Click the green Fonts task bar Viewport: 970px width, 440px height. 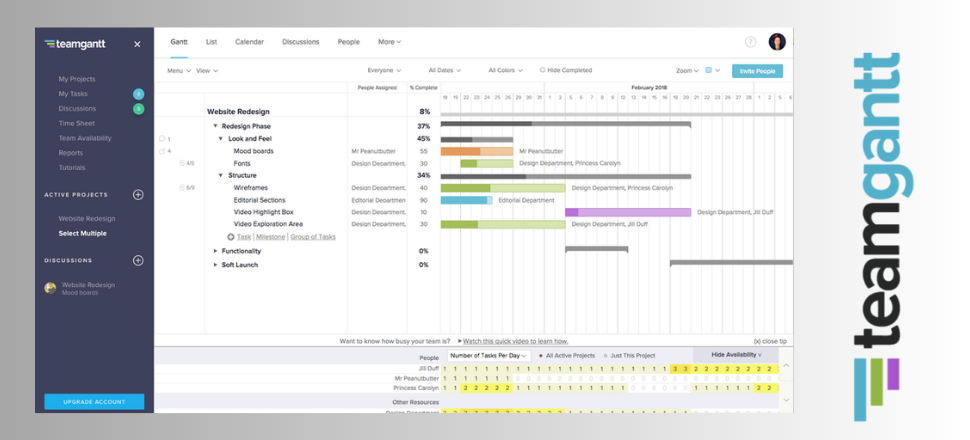pyautogui.click(x=487, y=163)
